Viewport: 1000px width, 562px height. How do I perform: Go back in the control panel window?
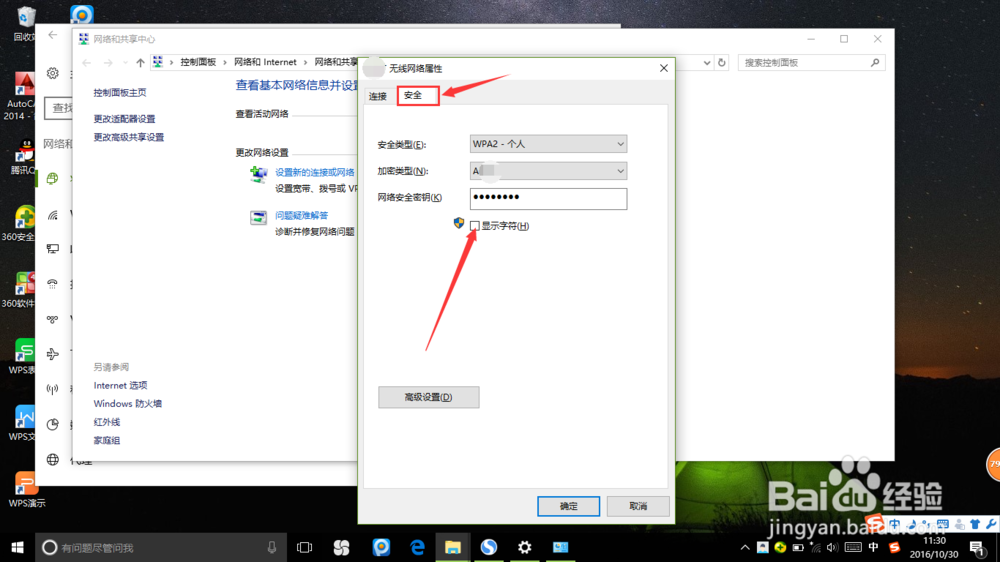(87, 63)
